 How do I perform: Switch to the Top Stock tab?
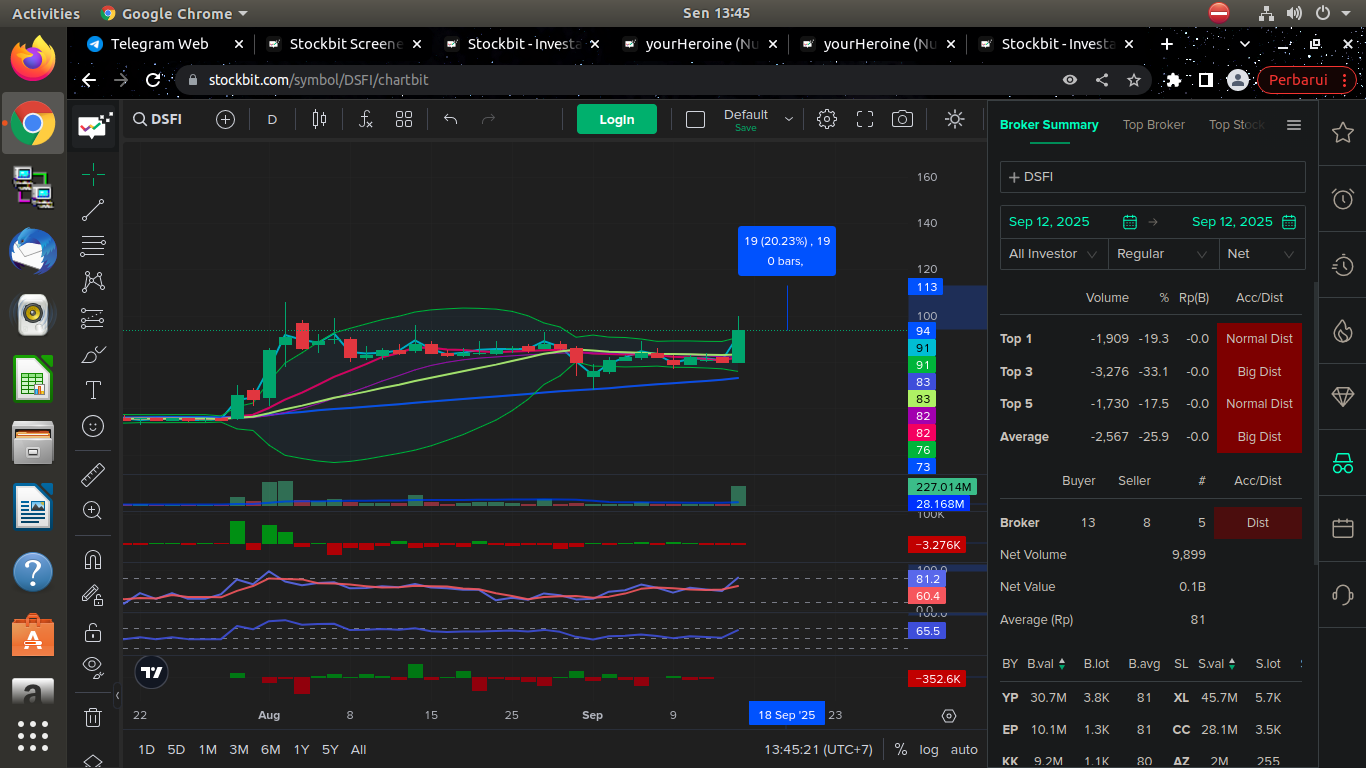[x=1237, y=125]
